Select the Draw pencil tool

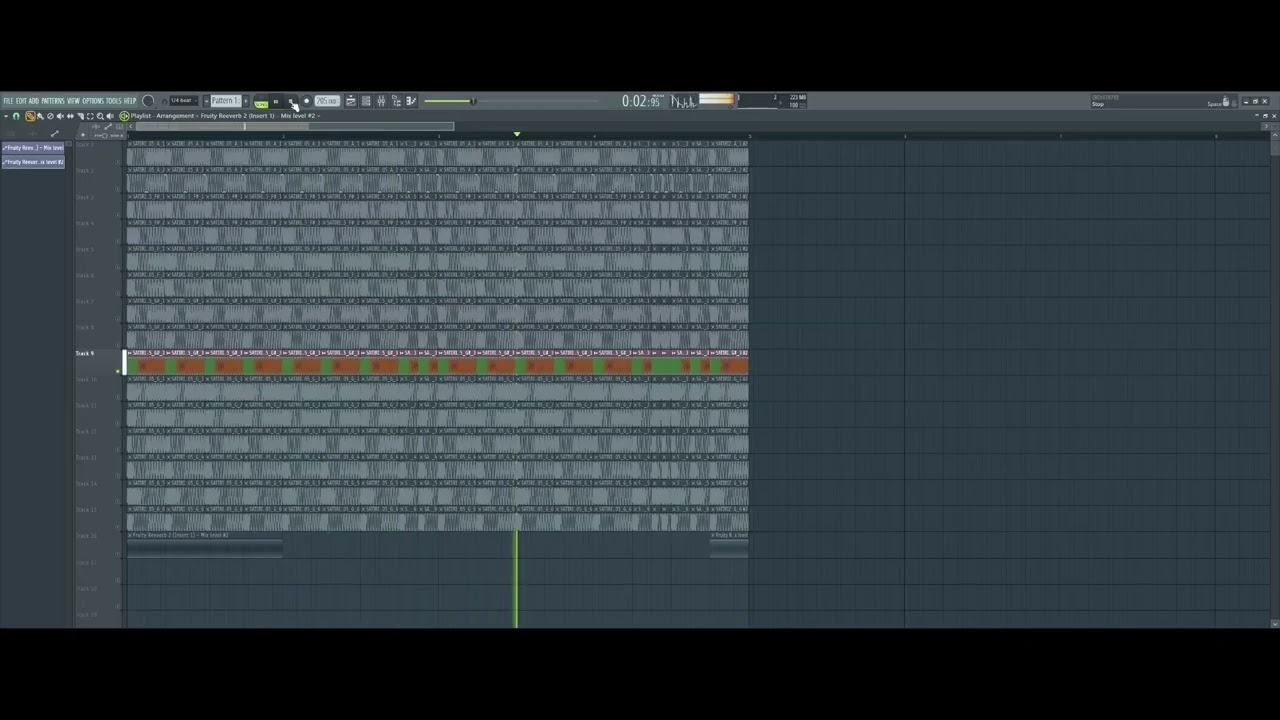pyautogui.click(x=30, y=116)
